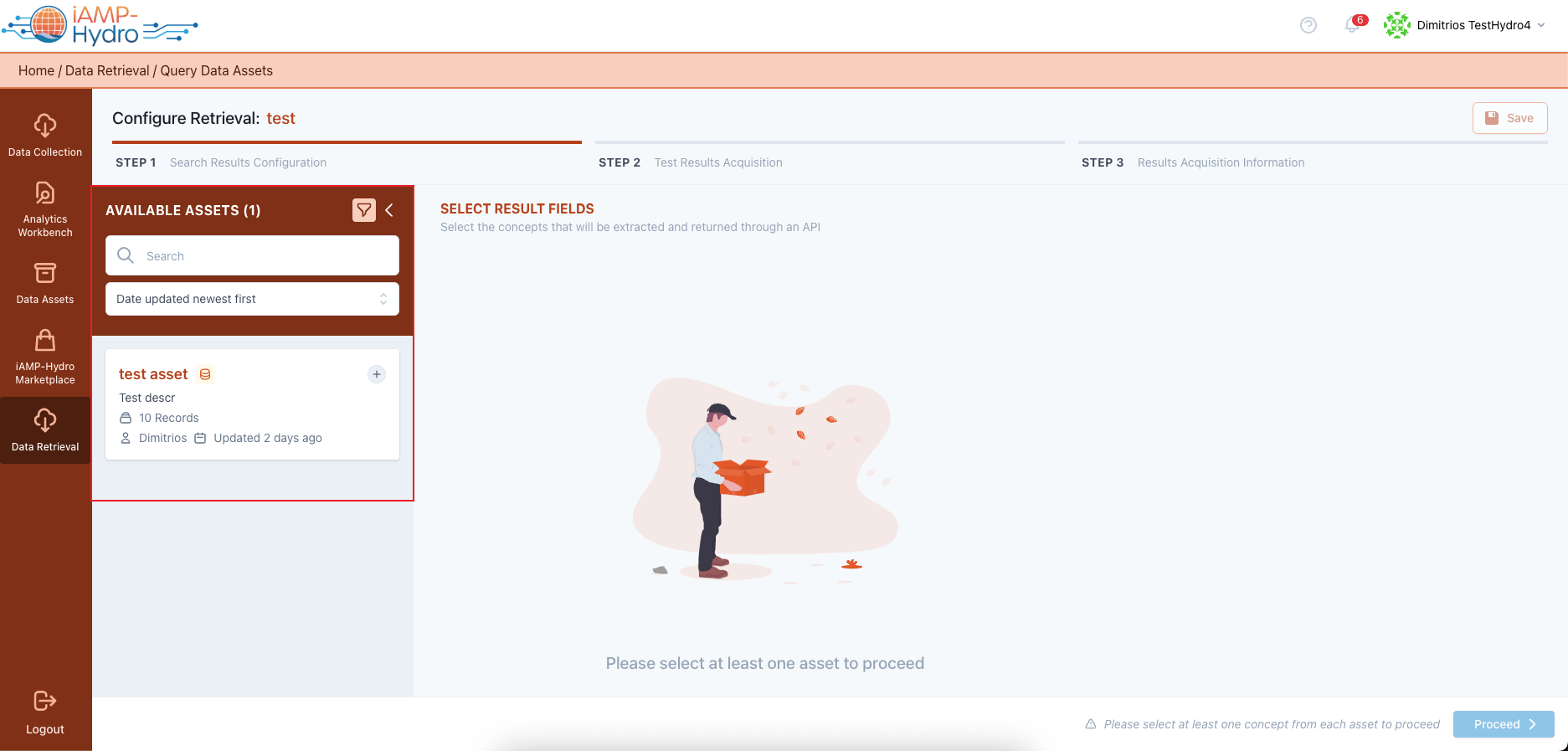Screen dimensions: 1568x751
Task: Click the Save button
Action: tap(1510, 118)
